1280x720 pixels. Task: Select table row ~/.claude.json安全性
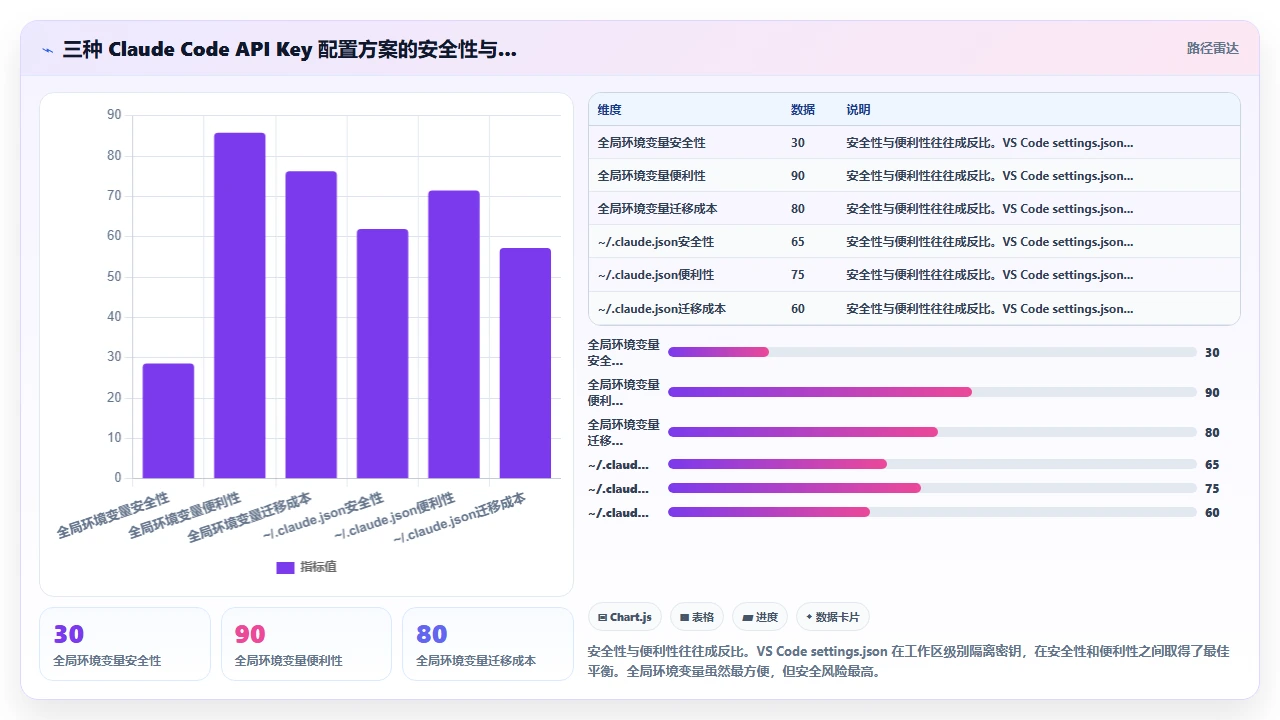pos(914,242)
